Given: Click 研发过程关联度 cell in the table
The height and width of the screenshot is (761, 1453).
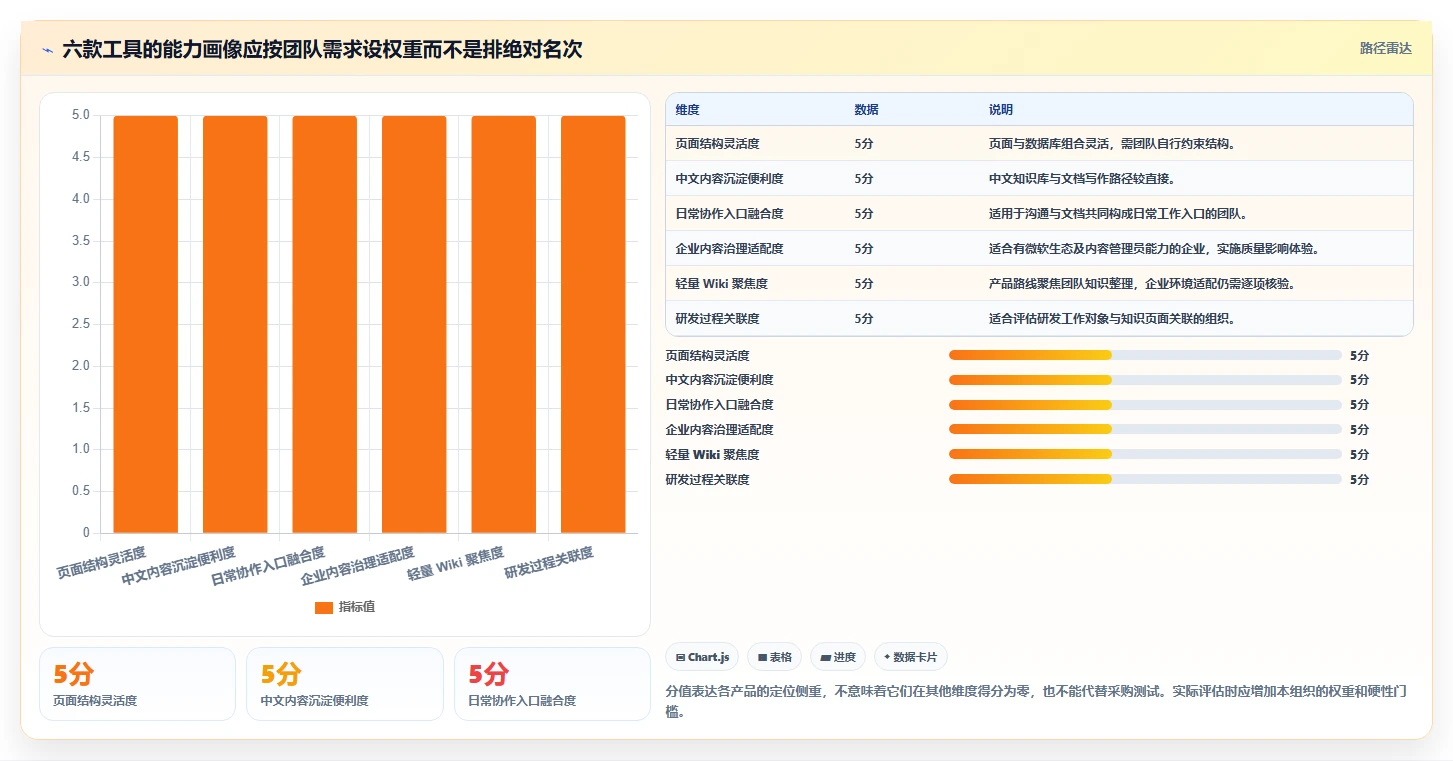Looking at the screenshot, I should [x=717, y=319].
